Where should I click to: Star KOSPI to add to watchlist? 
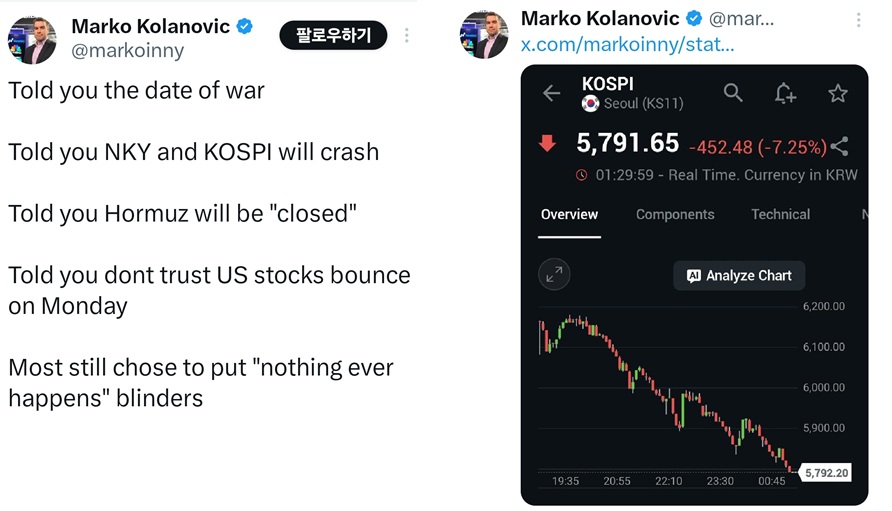tap(837, 93)
